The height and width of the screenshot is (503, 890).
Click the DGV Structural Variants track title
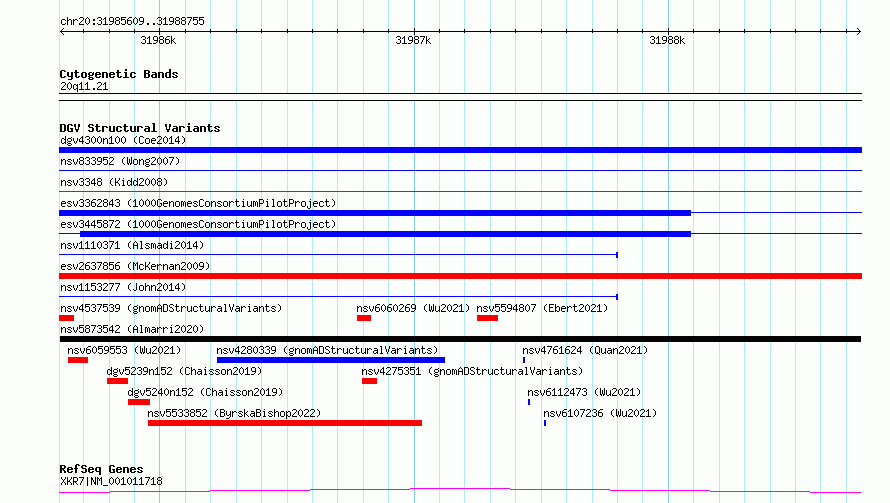click(140, 128)
